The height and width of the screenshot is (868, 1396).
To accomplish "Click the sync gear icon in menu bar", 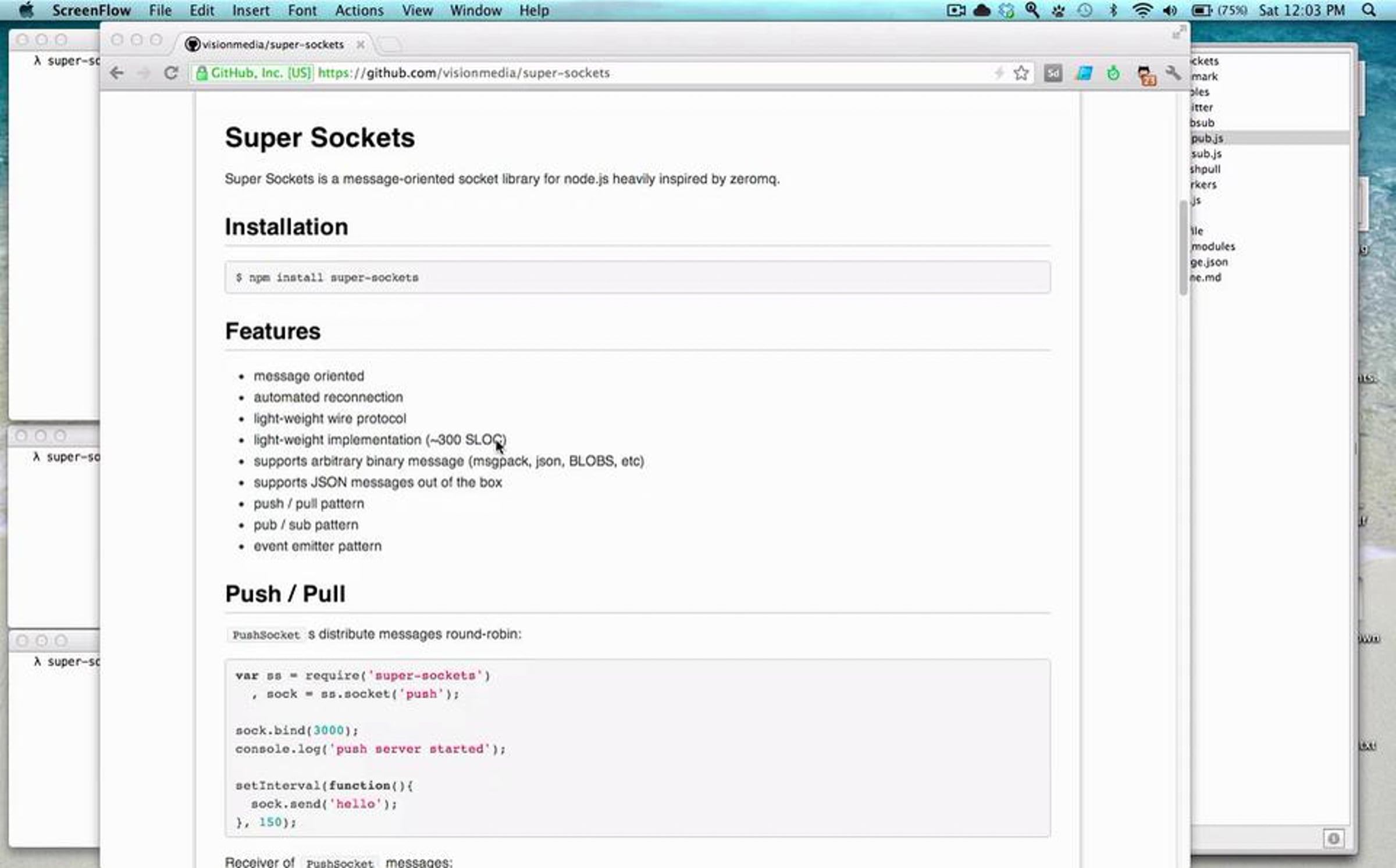I will tap(1007, 10).
